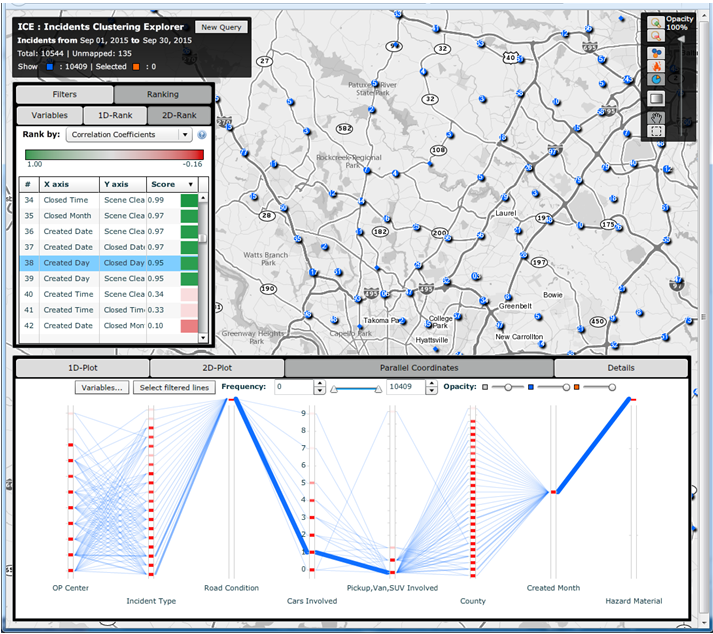Viewport: 713px width, 634px height.
Task: Click the help icon beside Rank by
Action: (202, 134)
